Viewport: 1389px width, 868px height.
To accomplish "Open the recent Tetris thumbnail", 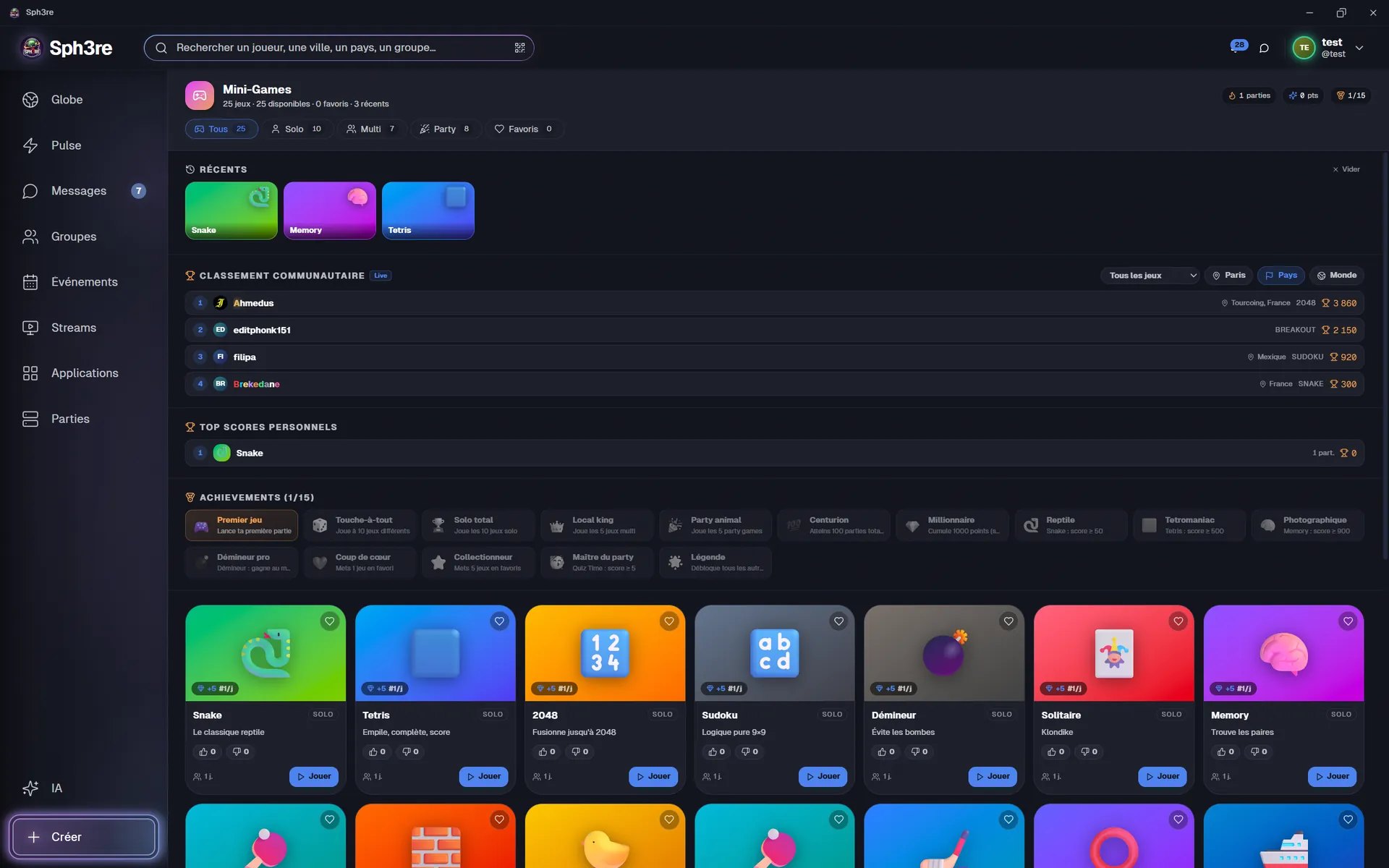I will click(x=428, y=210).
